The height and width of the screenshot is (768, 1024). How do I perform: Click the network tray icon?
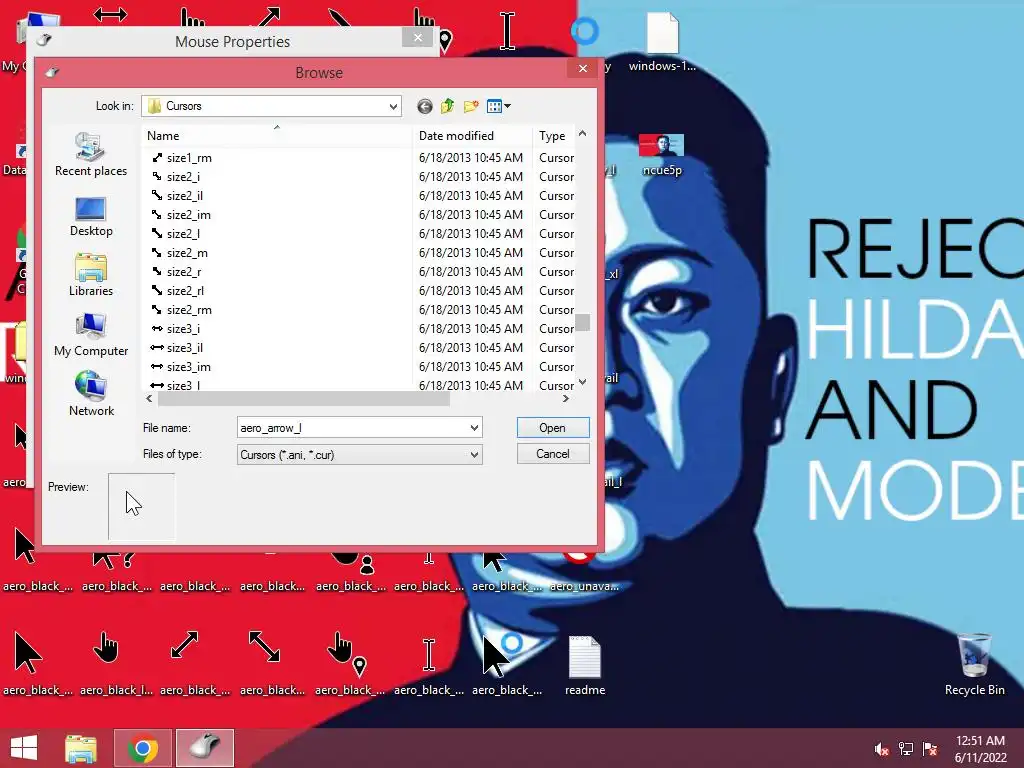[906, 749]
